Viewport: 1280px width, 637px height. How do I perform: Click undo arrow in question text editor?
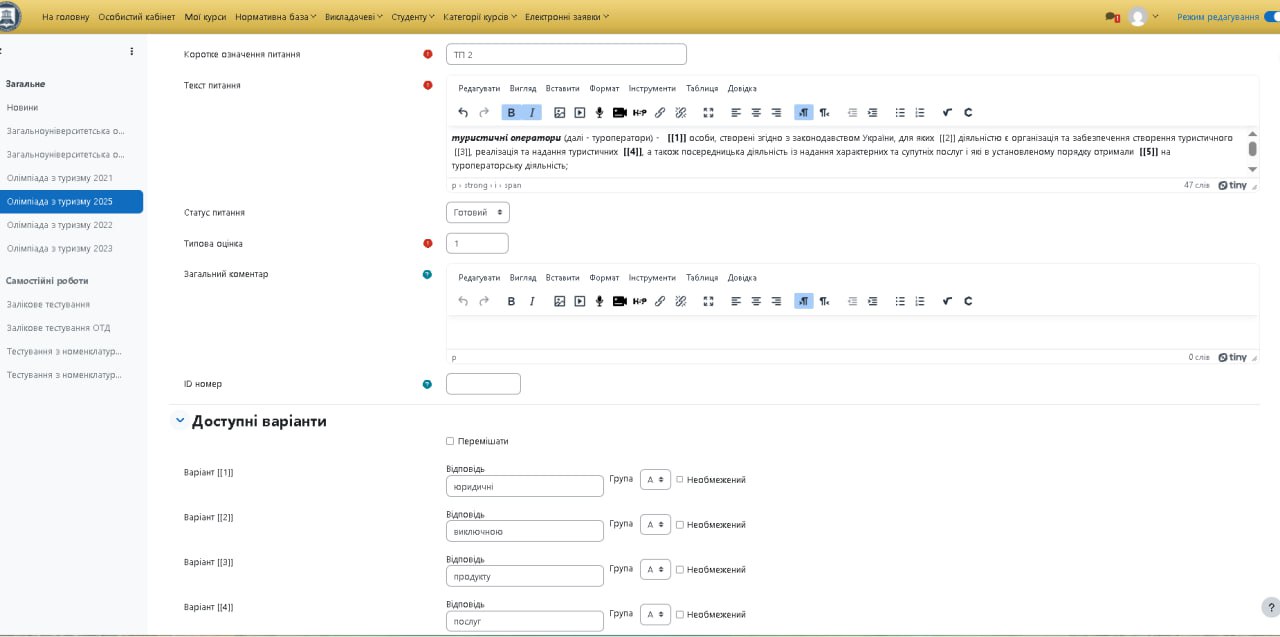tap(463, 113)
